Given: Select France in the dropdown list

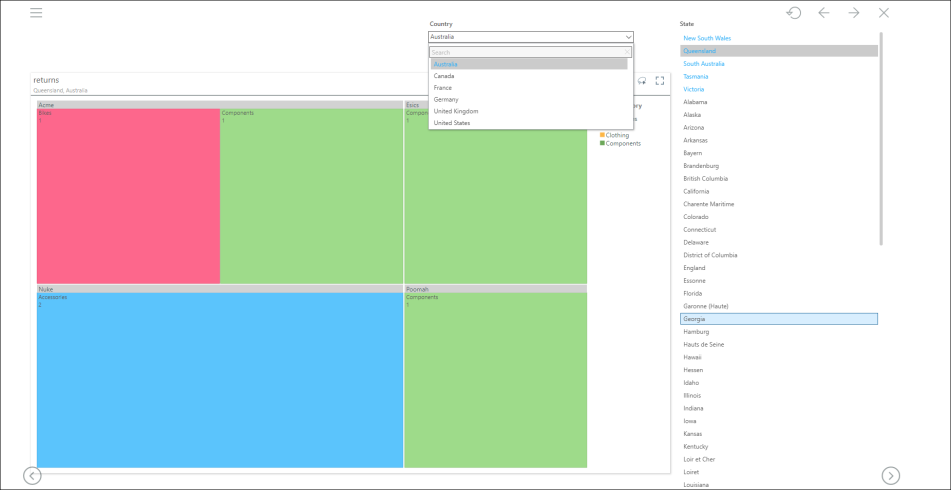Looking at the screenshot, I should pos(443,88).
